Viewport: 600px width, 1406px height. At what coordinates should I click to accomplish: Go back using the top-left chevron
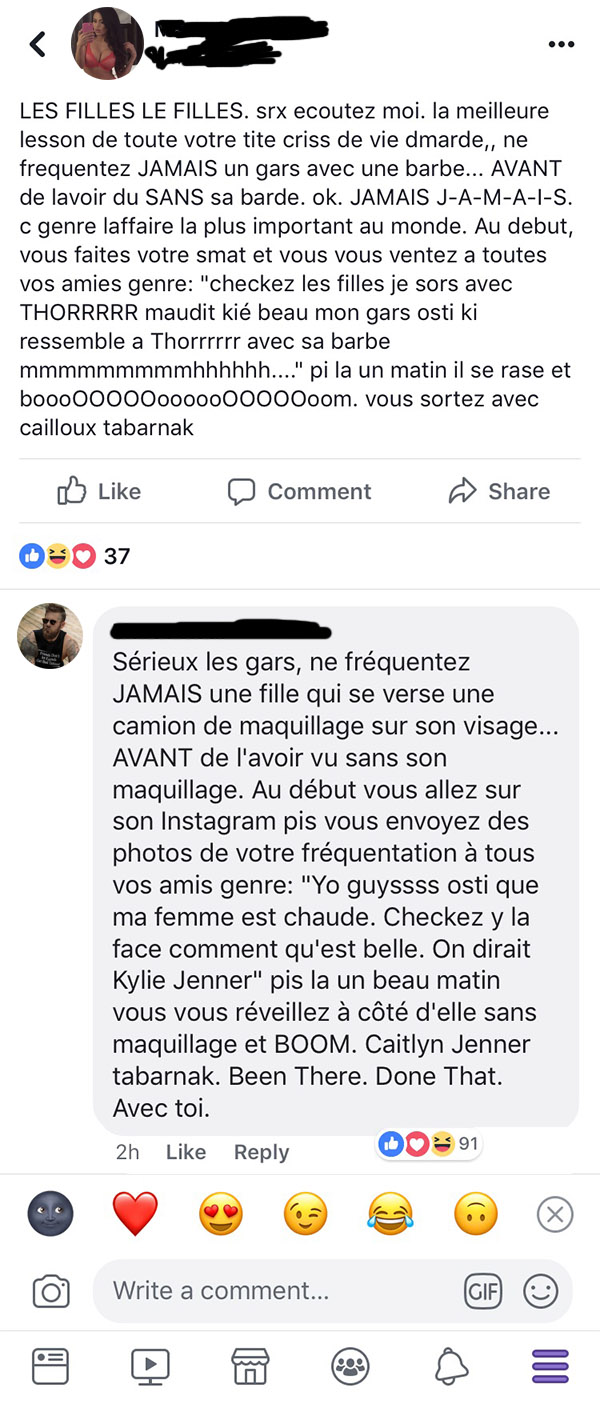[x=38, y=44]
